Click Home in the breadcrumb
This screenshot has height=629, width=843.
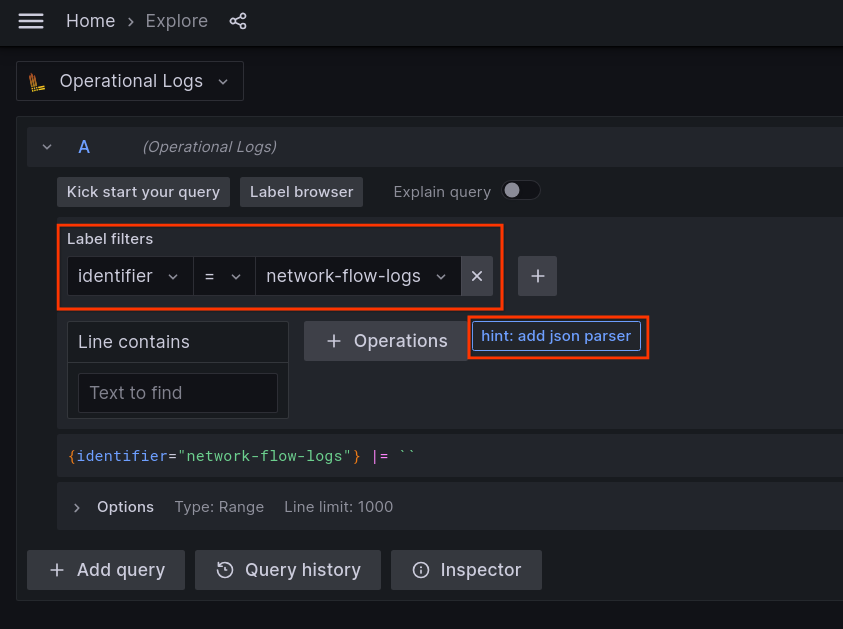[x=90, y=20]
